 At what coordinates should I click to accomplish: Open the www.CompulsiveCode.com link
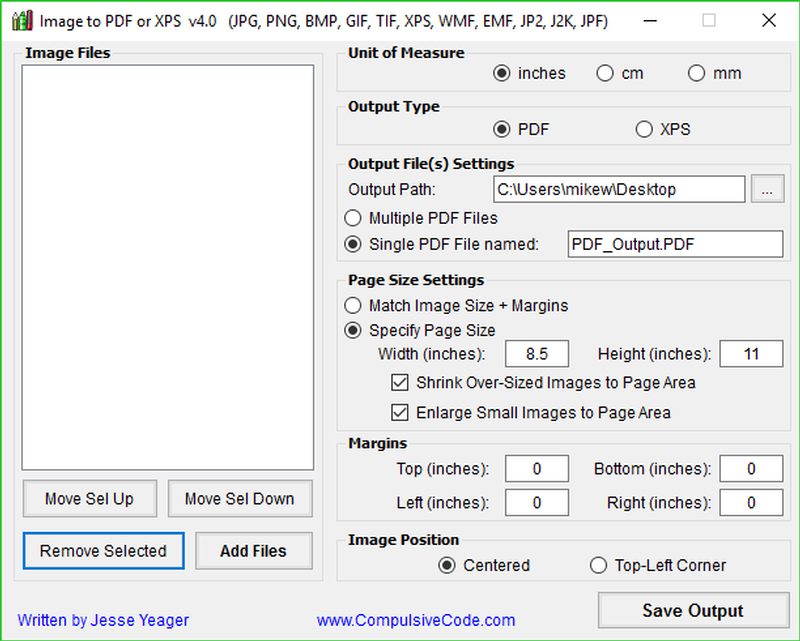coord(416,620)
